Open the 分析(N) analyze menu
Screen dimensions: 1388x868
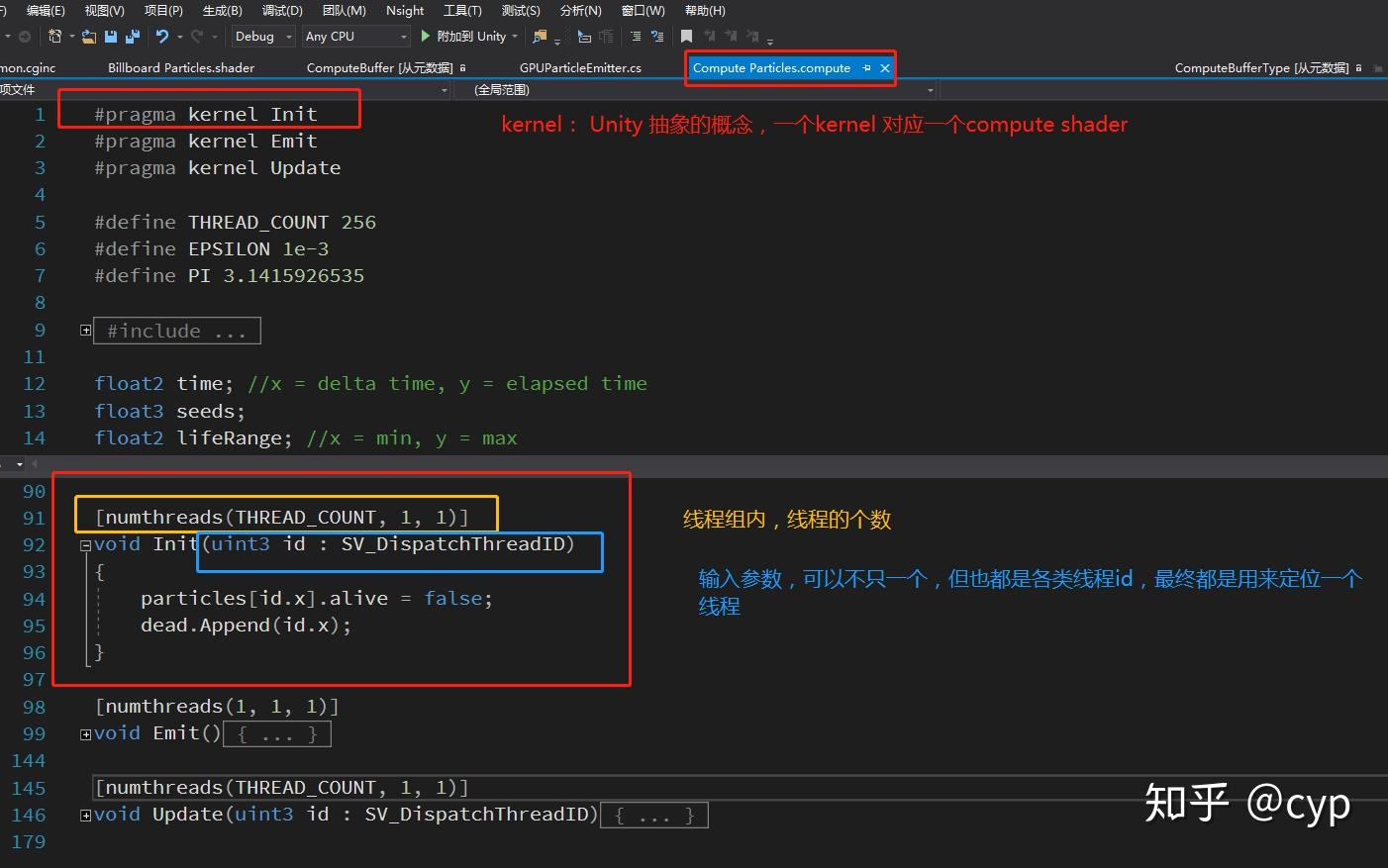(580, 10)
